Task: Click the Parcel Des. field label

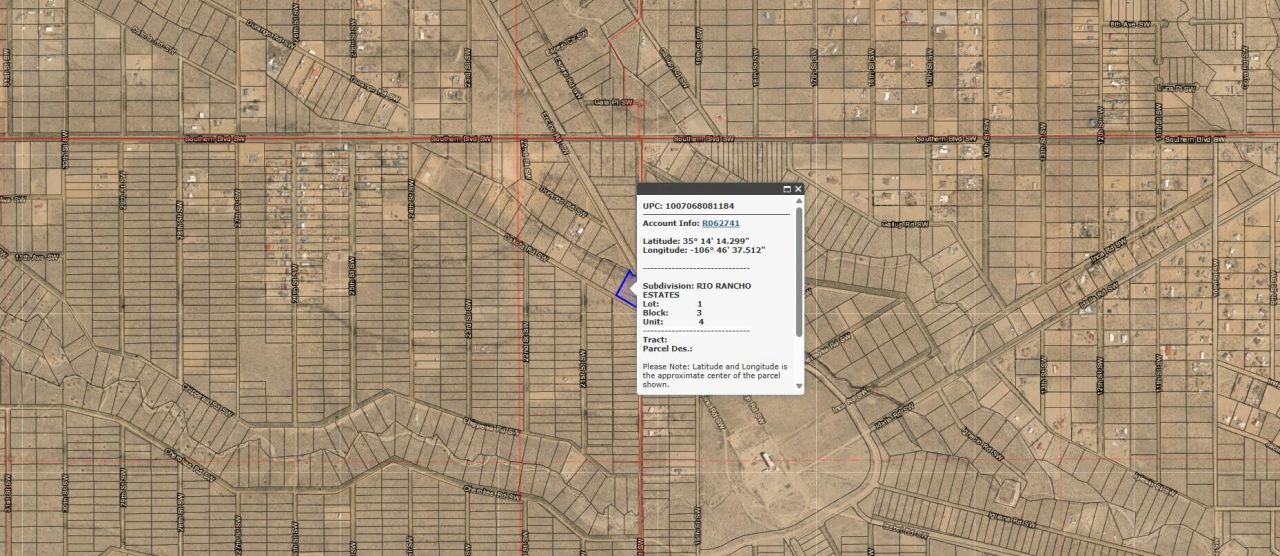Action: pos(668,349)
